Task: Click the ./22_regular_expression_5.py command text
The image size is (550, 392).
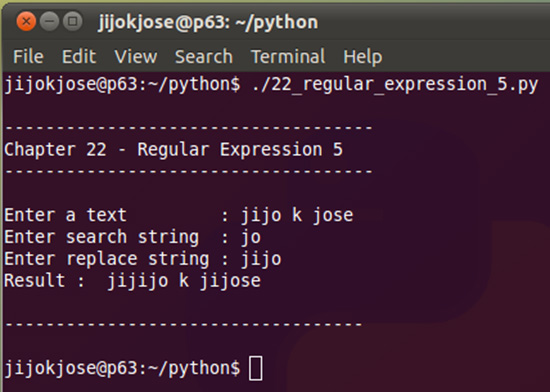Action: (395, 85)
